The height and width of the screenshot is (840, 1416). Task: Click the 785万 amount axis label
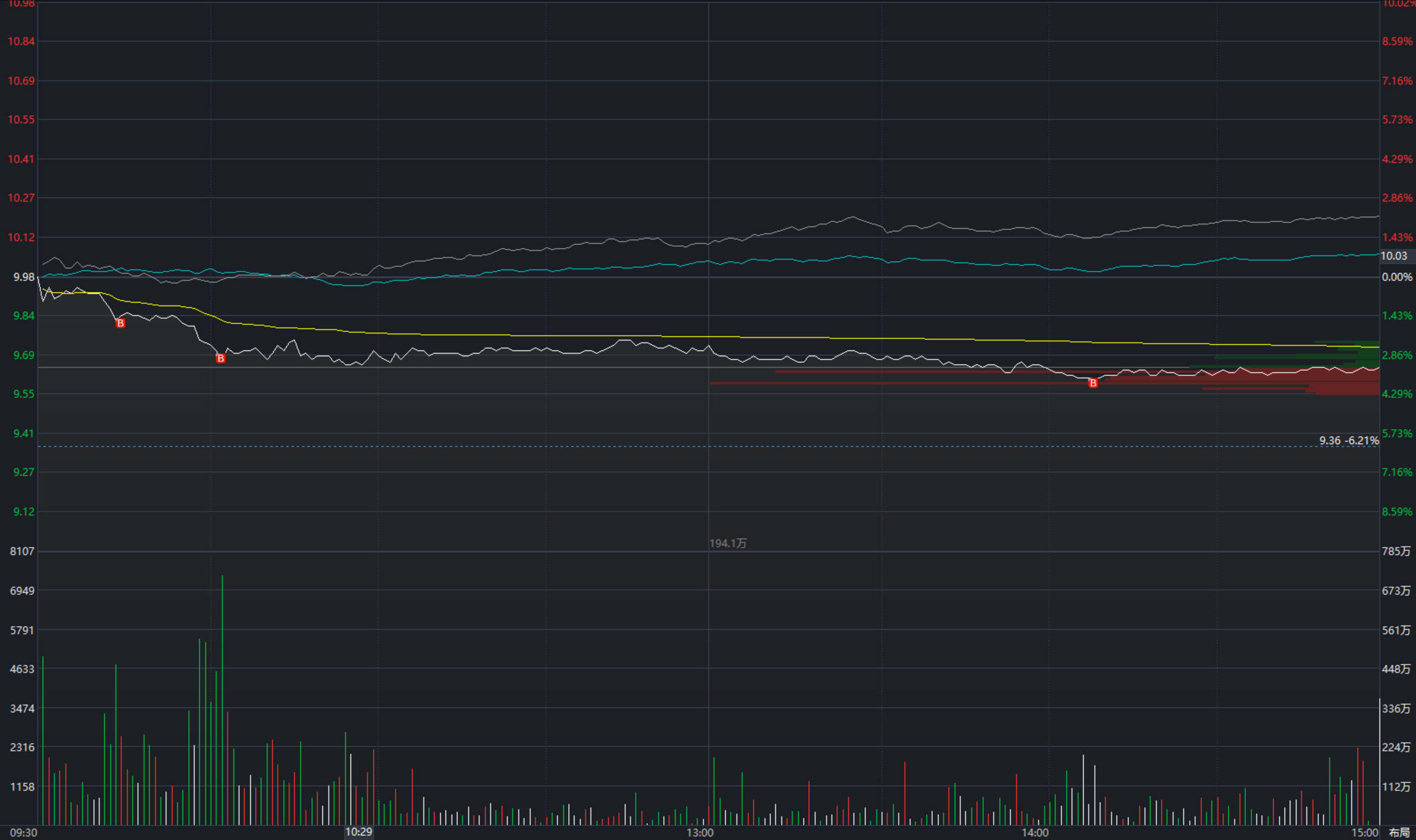pyautogui.click(x=1396, y=551)
